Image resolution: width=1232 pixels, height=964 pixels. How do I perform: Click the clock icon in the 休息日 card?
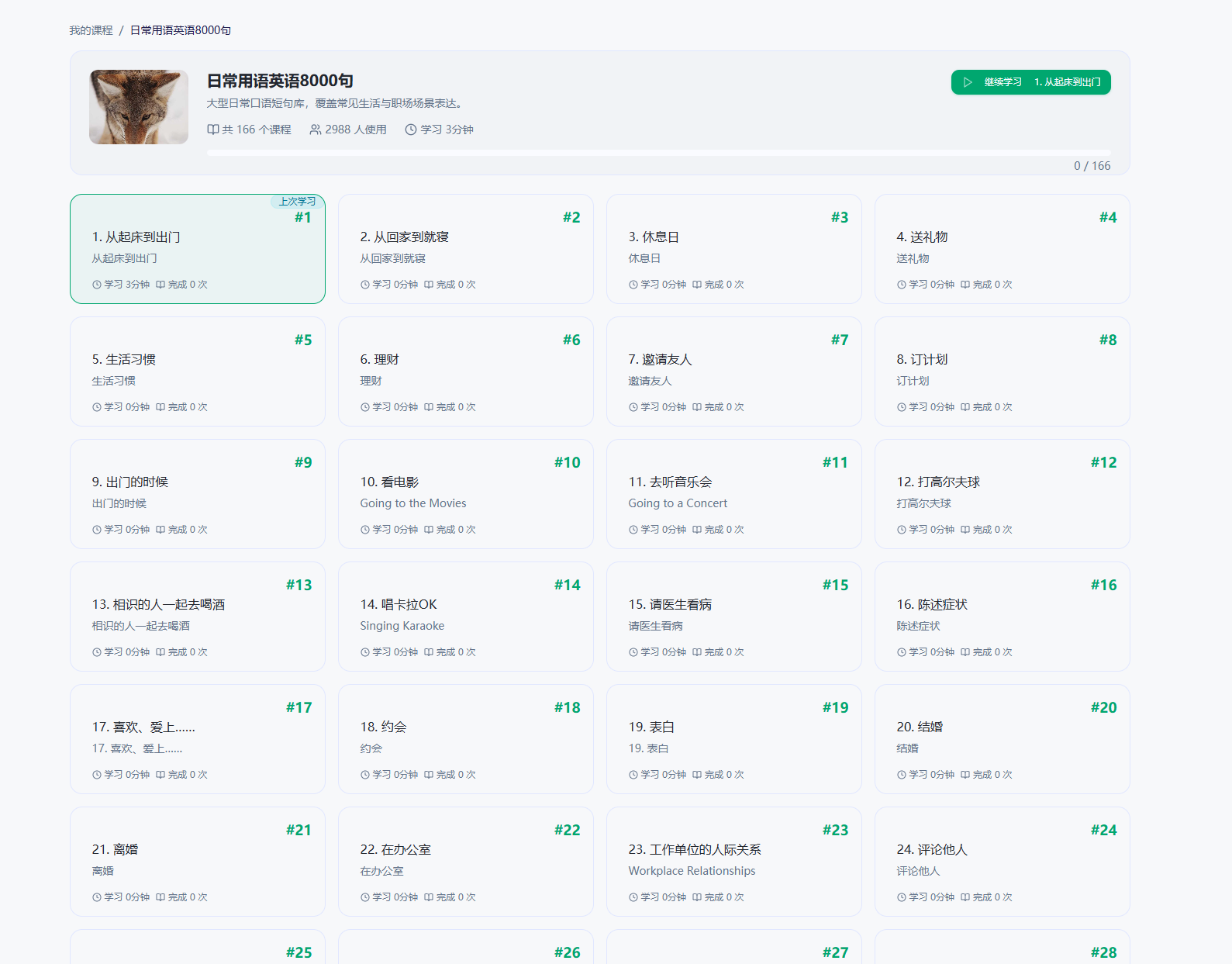point(633,285)
